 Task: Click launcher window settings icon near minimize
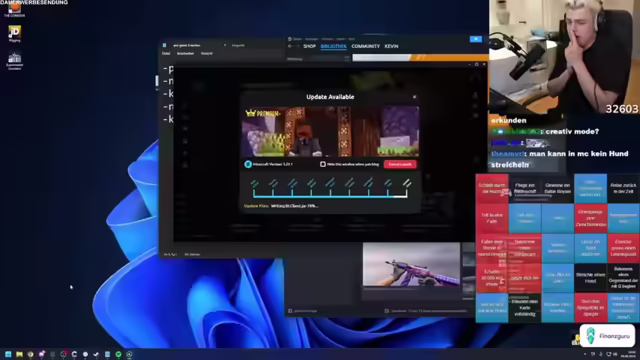pyautogui.click(x=476, y=64)
